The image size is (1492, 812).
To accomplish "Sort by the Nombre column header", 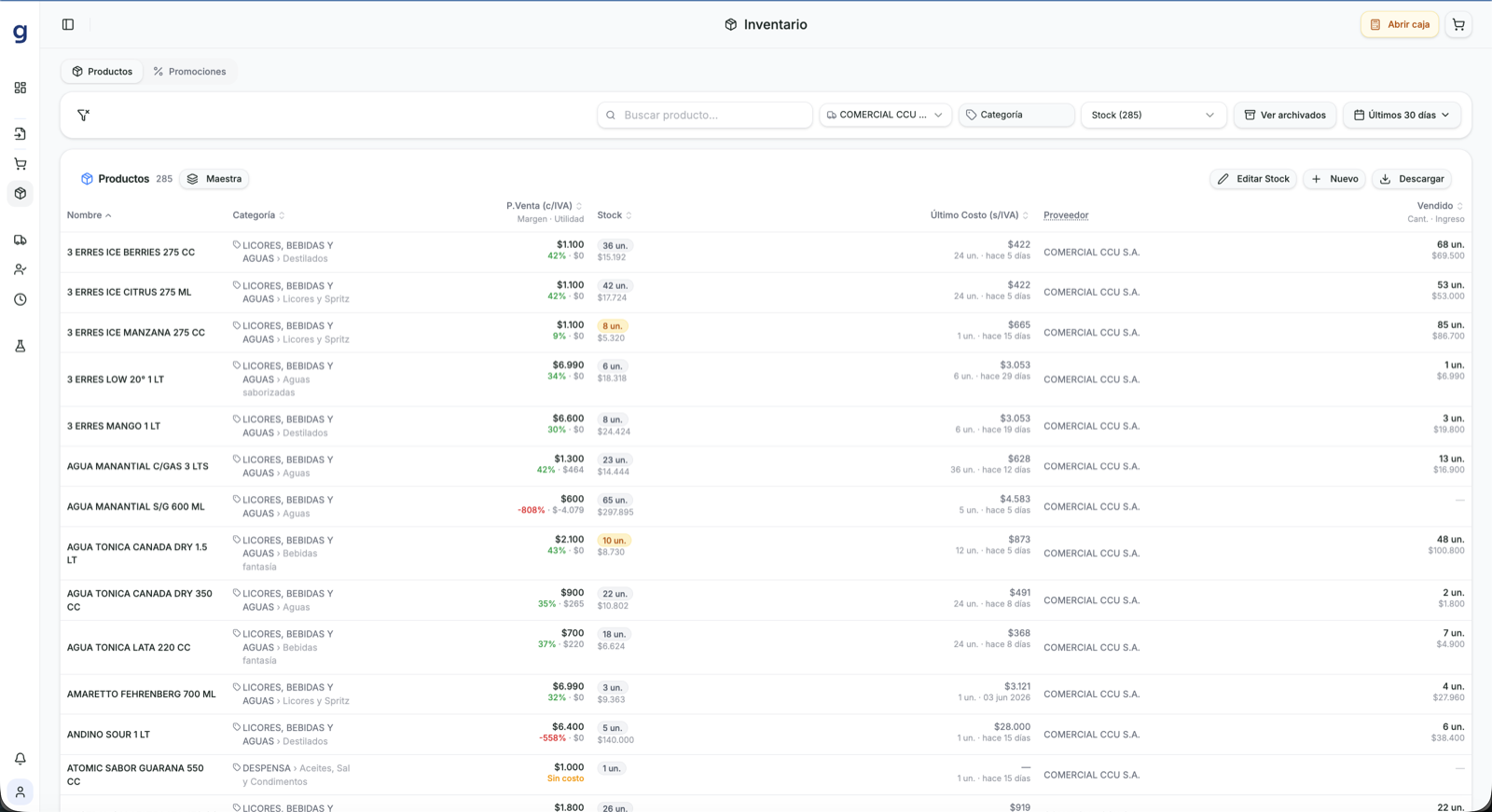I will pyautogui.click(x=90, y=215).
